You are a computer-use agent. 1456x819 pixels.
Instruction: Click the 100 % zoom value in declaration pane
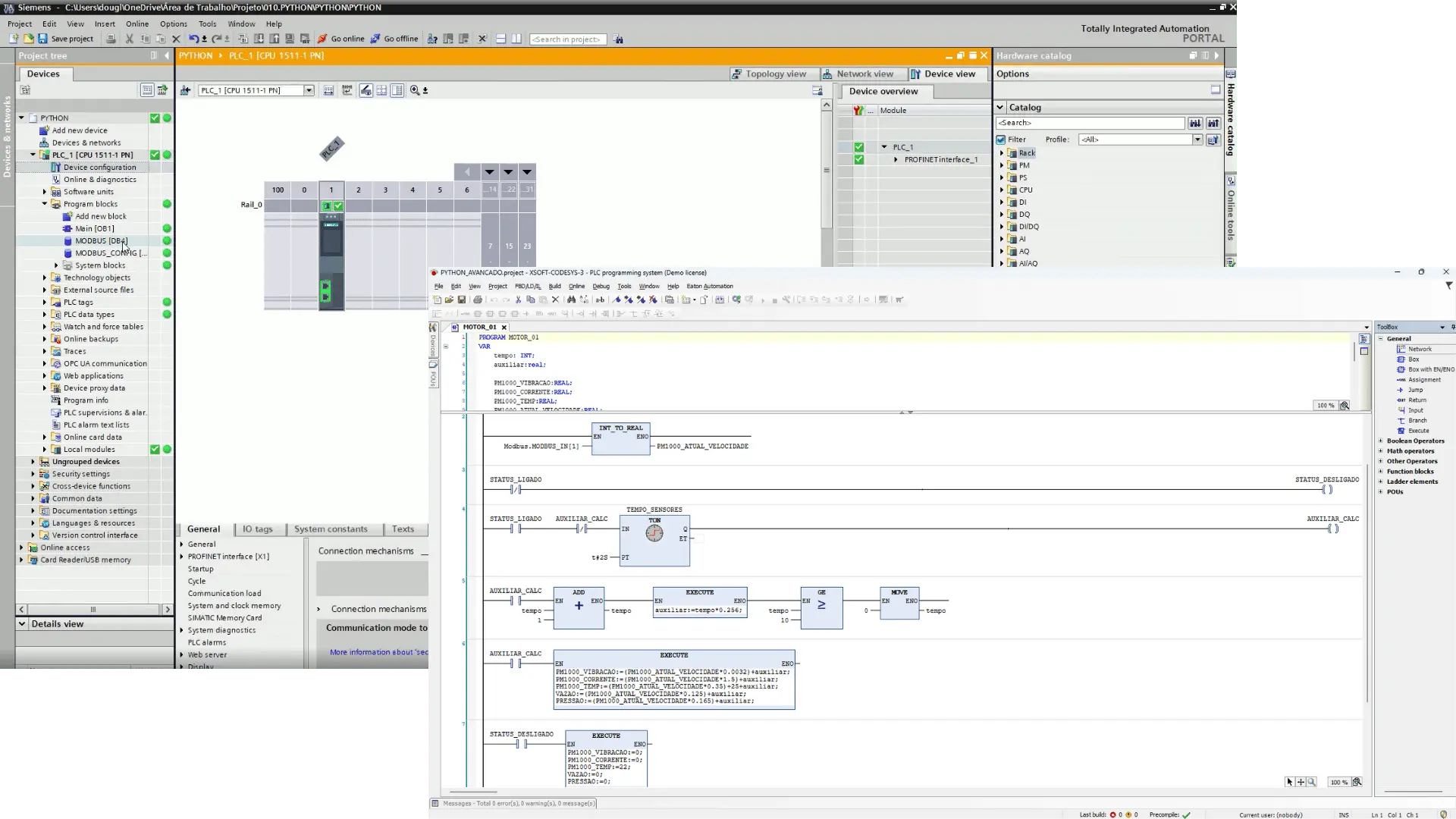1326,406
